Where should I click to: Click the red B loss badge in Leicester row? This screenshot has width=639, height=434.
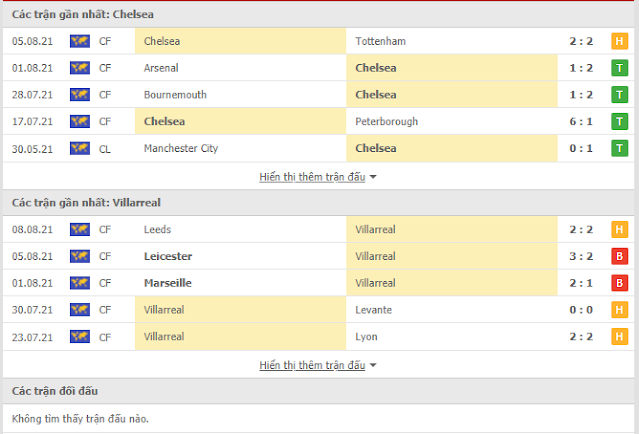tap(619, 256)
